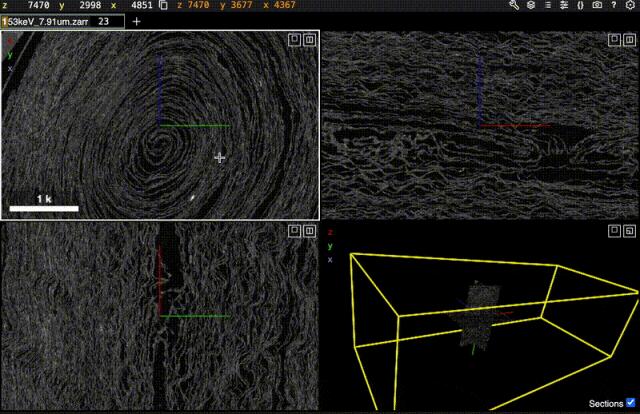Open the wrench tool palette icon
The height and width of the screenshot is (414, 640).
[514, 5]
